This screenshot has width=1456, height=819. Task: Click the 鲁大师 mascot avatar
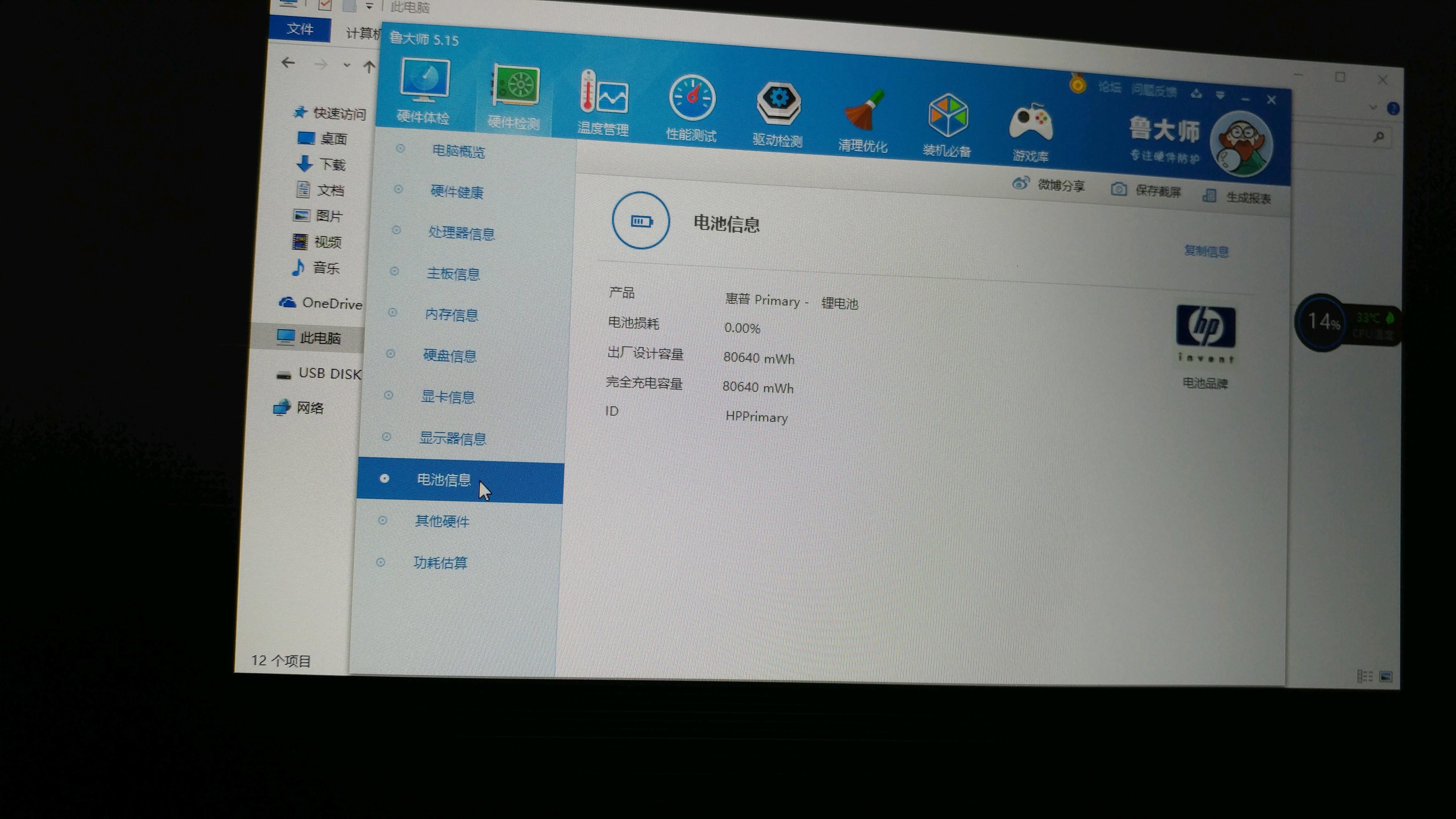coord(1241,143)
